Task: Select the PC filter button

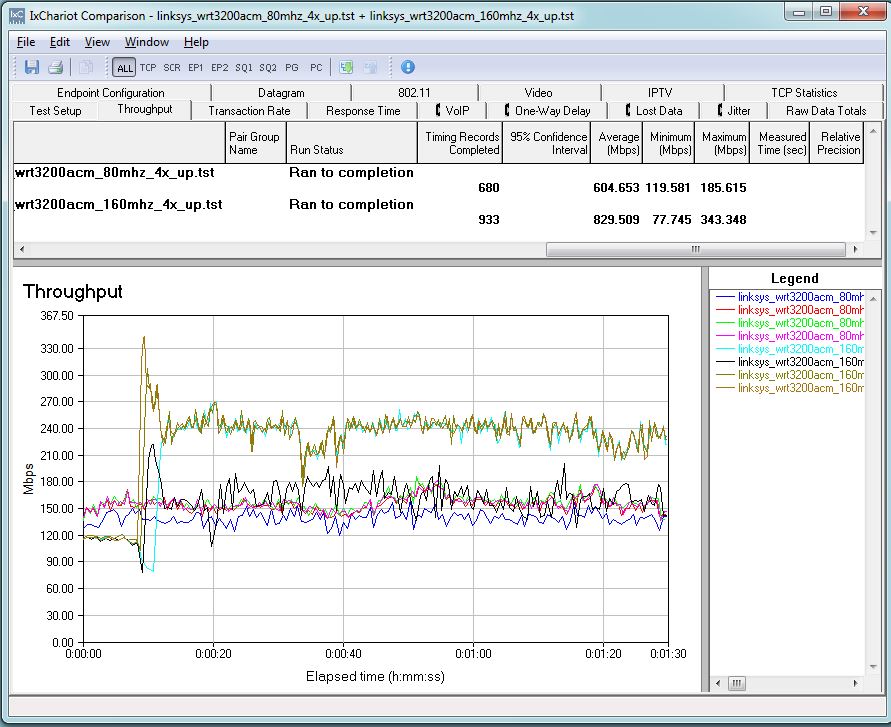Action: click(x=316, y=68)
